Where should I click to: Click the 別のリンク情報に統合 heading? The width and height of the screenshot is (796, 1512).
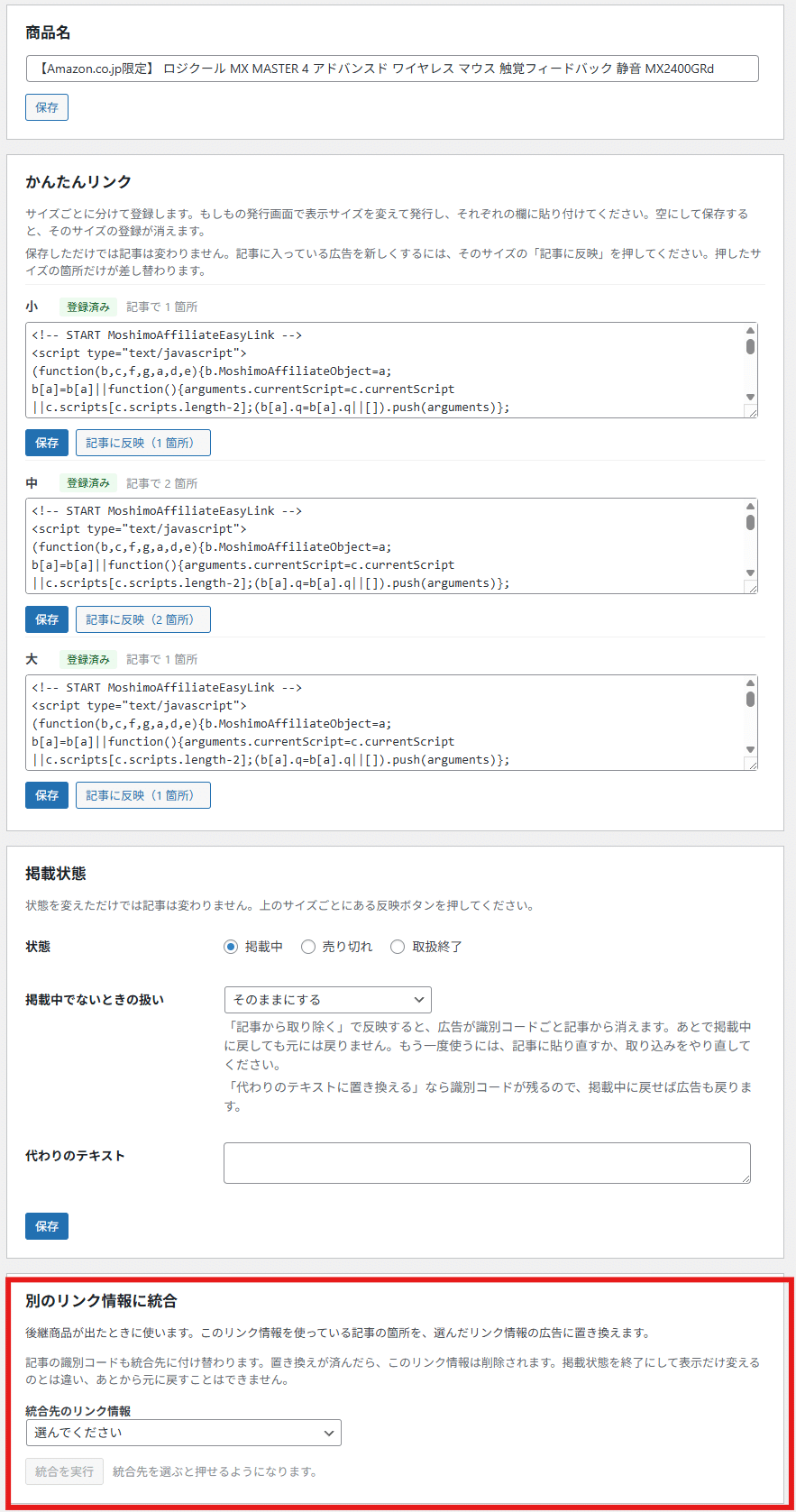pyautogui.click(x=101, y=1301)
